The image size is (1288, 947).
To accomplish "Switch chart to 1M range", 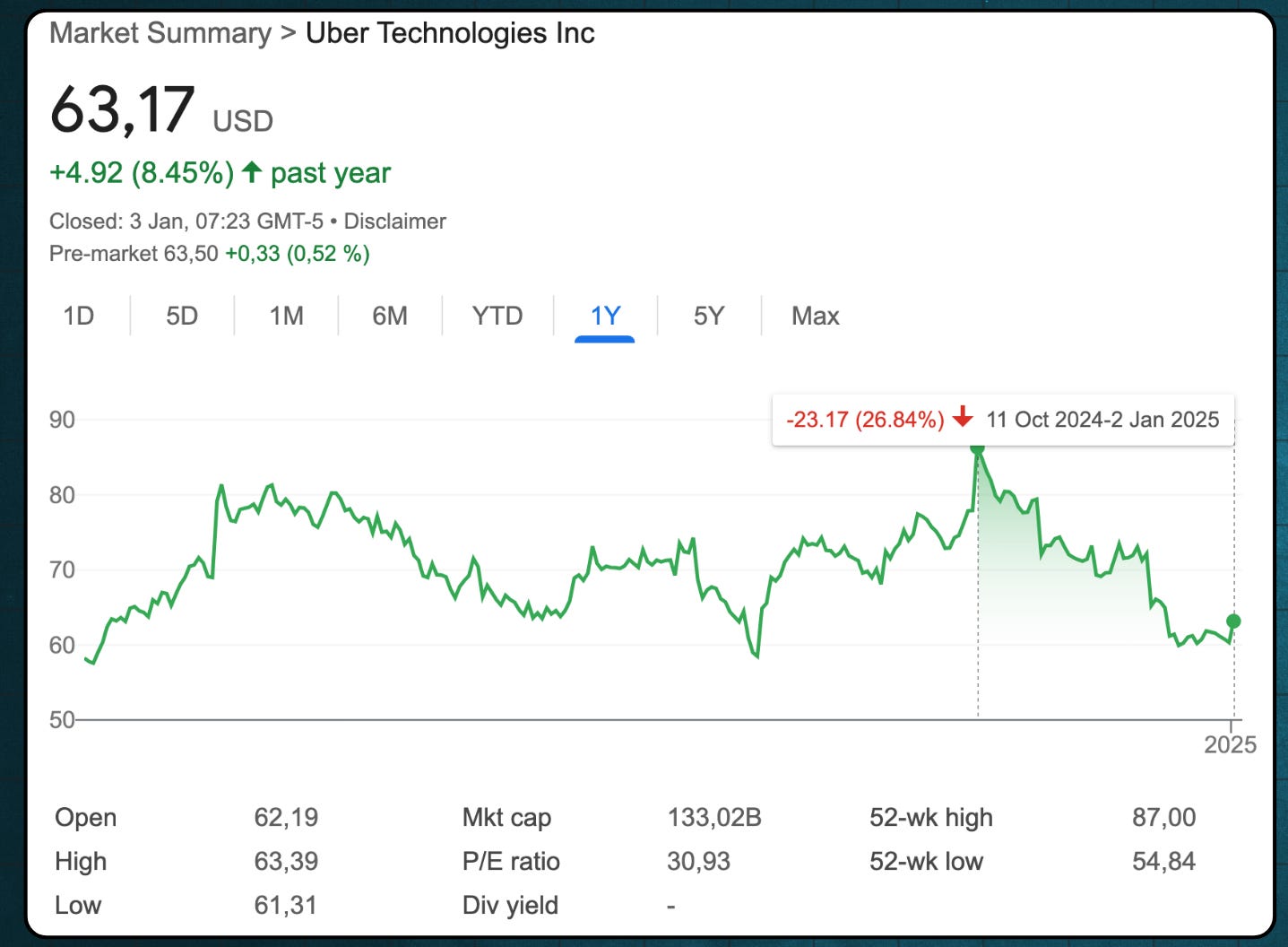I will click(x=287, y=316).
